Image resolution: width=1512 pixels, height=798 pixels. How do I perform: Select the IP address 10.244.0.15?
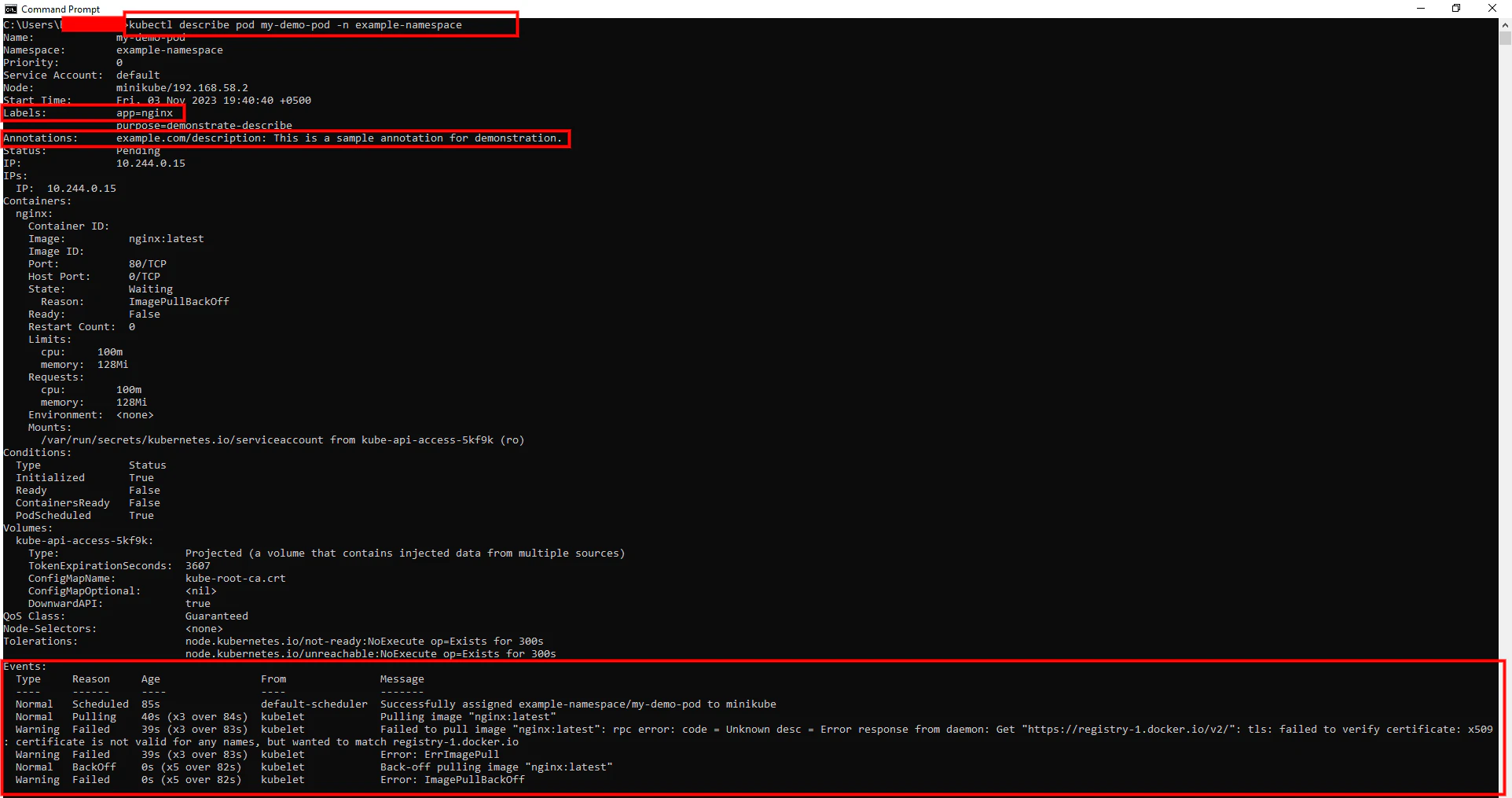[149, 163]
